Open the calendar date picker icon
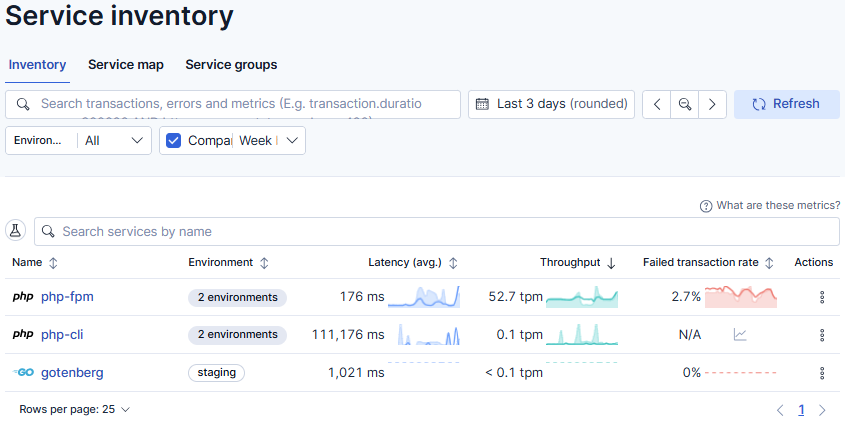 point(482,104)
